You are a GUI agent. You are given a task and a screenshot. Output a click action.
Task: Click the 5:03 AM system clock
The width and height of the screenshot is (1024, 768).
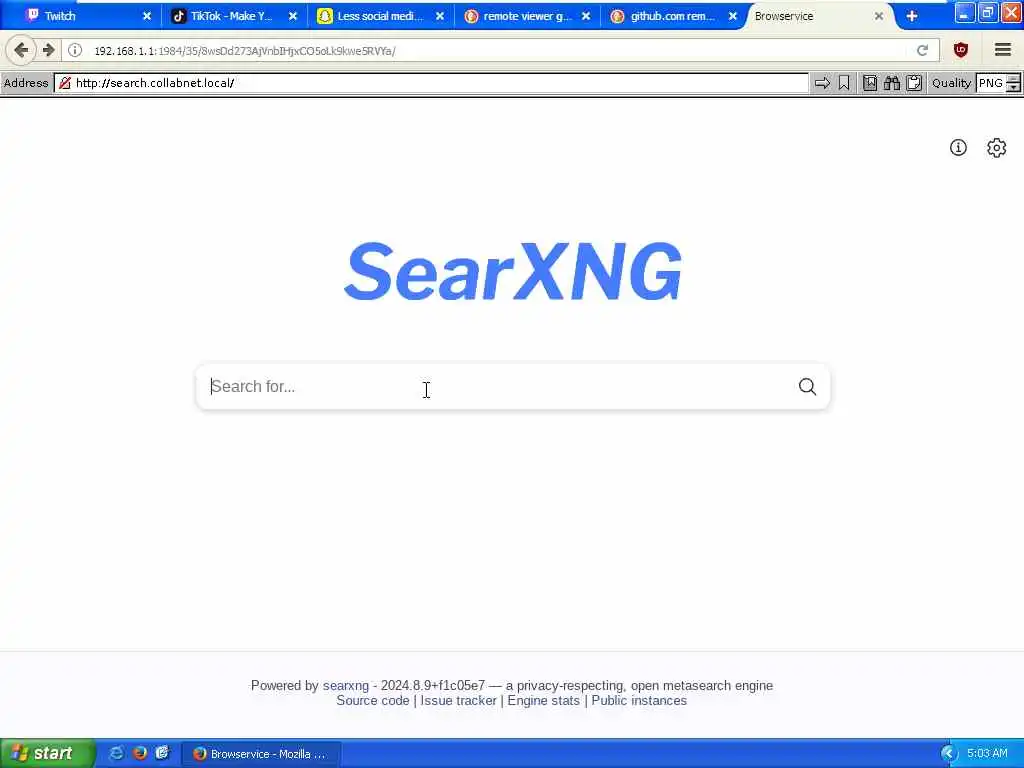tap(987, 754)
